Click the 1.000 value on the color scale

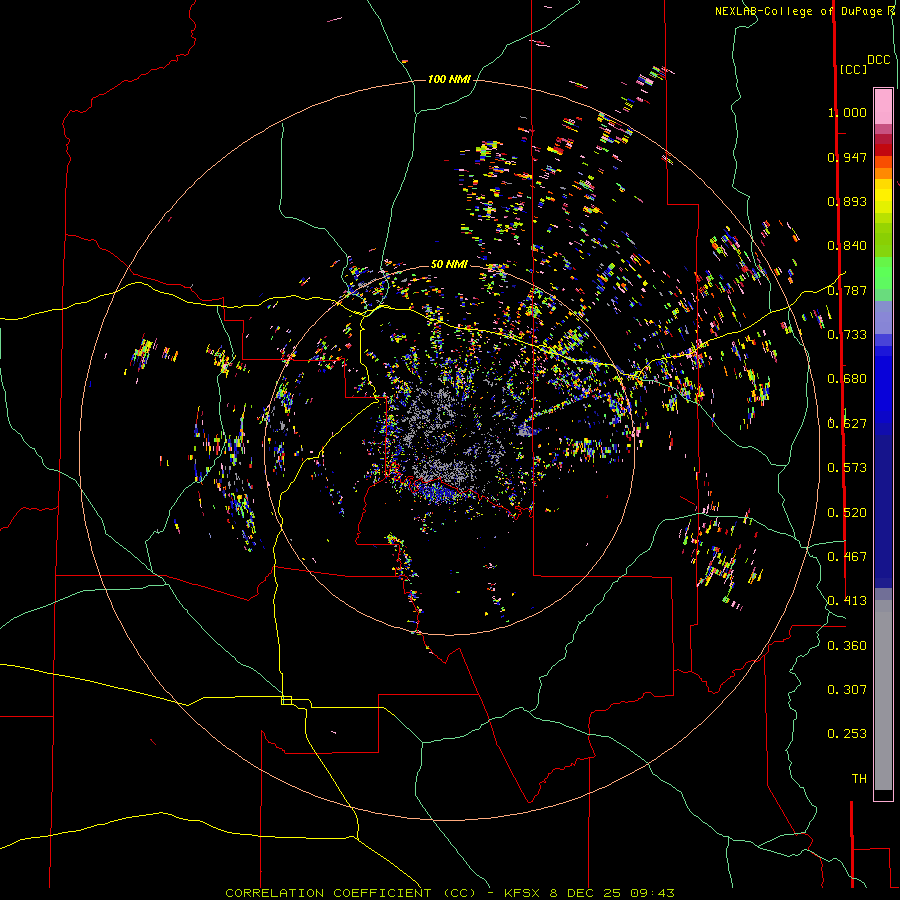tap(847, 112)
